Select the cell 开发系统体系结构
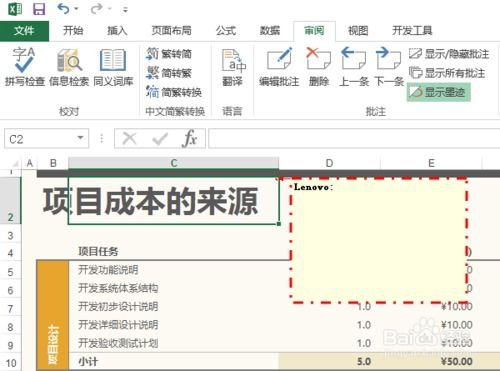The width and height of the screenshot is (500, 371). point(118,288)
